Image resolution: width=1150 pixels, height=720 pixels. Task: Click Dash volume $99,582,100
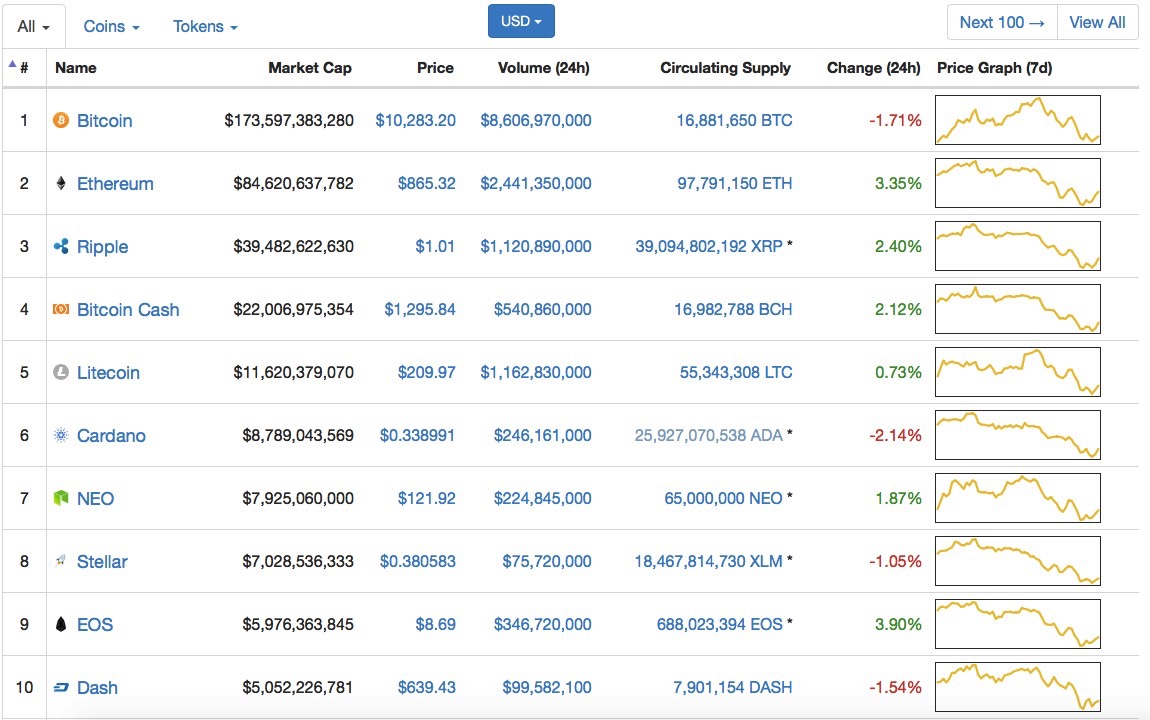click(547, 688)
